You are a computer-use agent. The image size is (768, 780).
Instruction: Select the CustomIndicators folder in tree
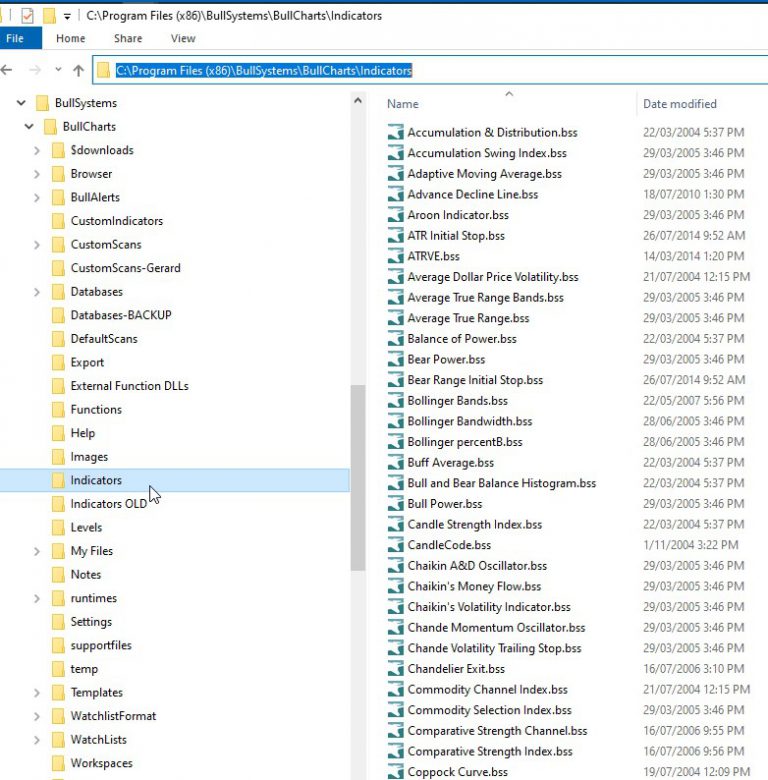click(116, 221)
